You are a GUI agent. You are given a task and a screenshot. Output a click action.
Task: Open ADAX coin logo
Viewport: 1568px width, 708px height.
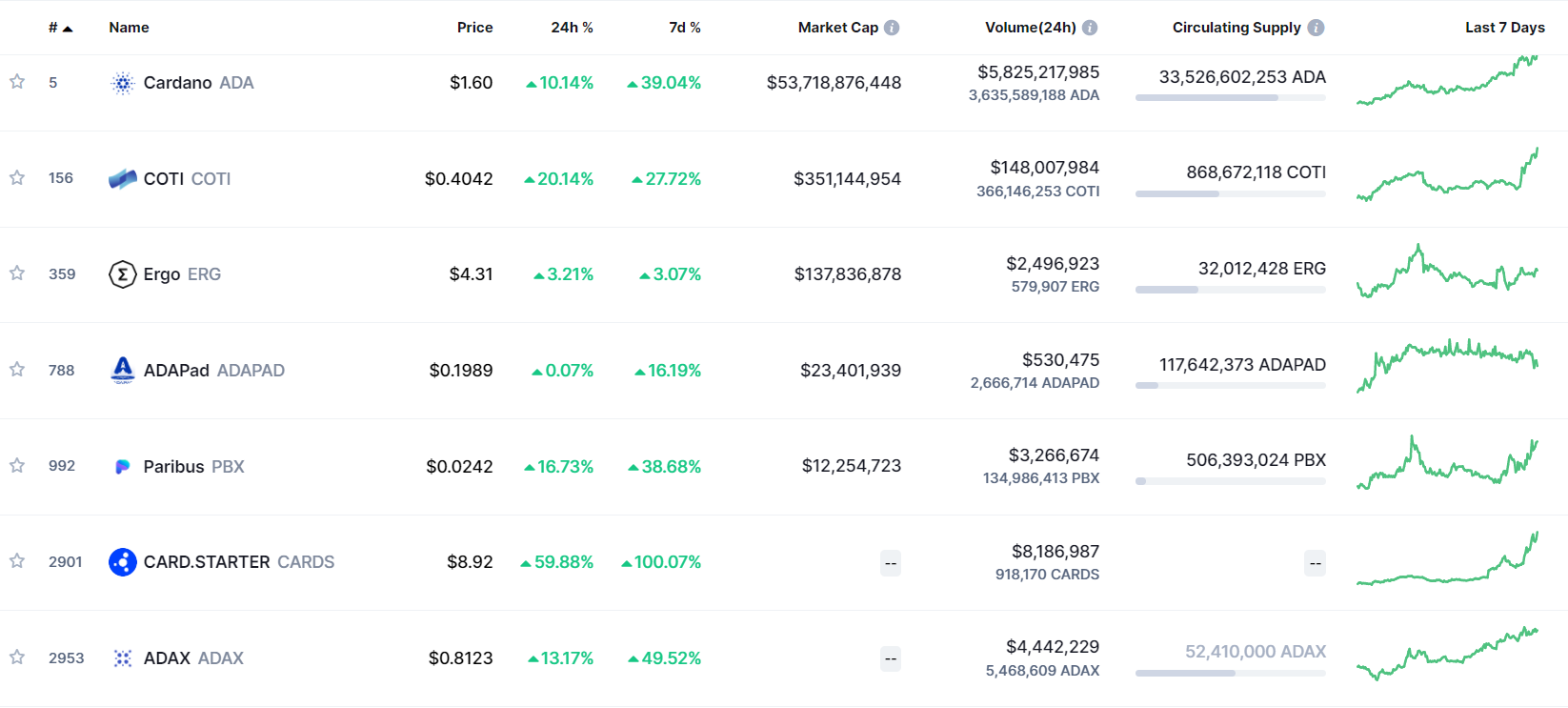click(123, 658)
